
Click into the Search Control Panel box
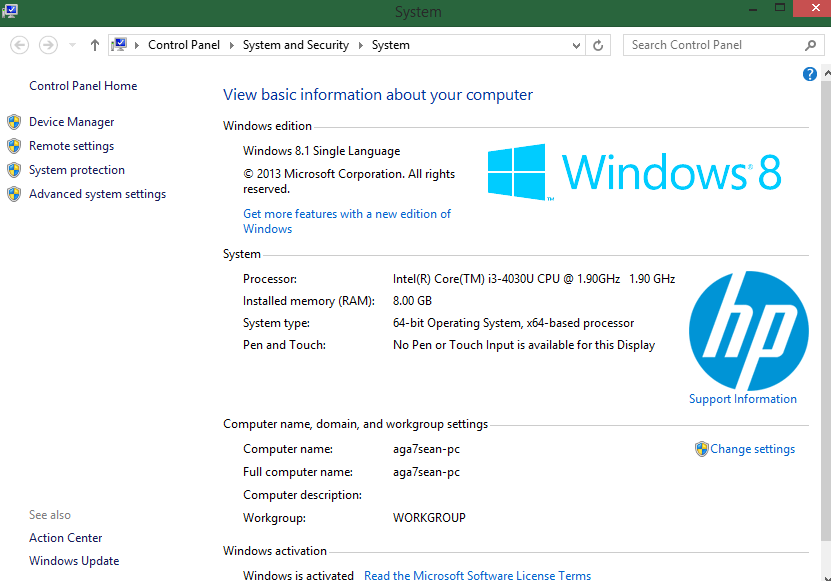pyautogui.click(x=710, y=45)
